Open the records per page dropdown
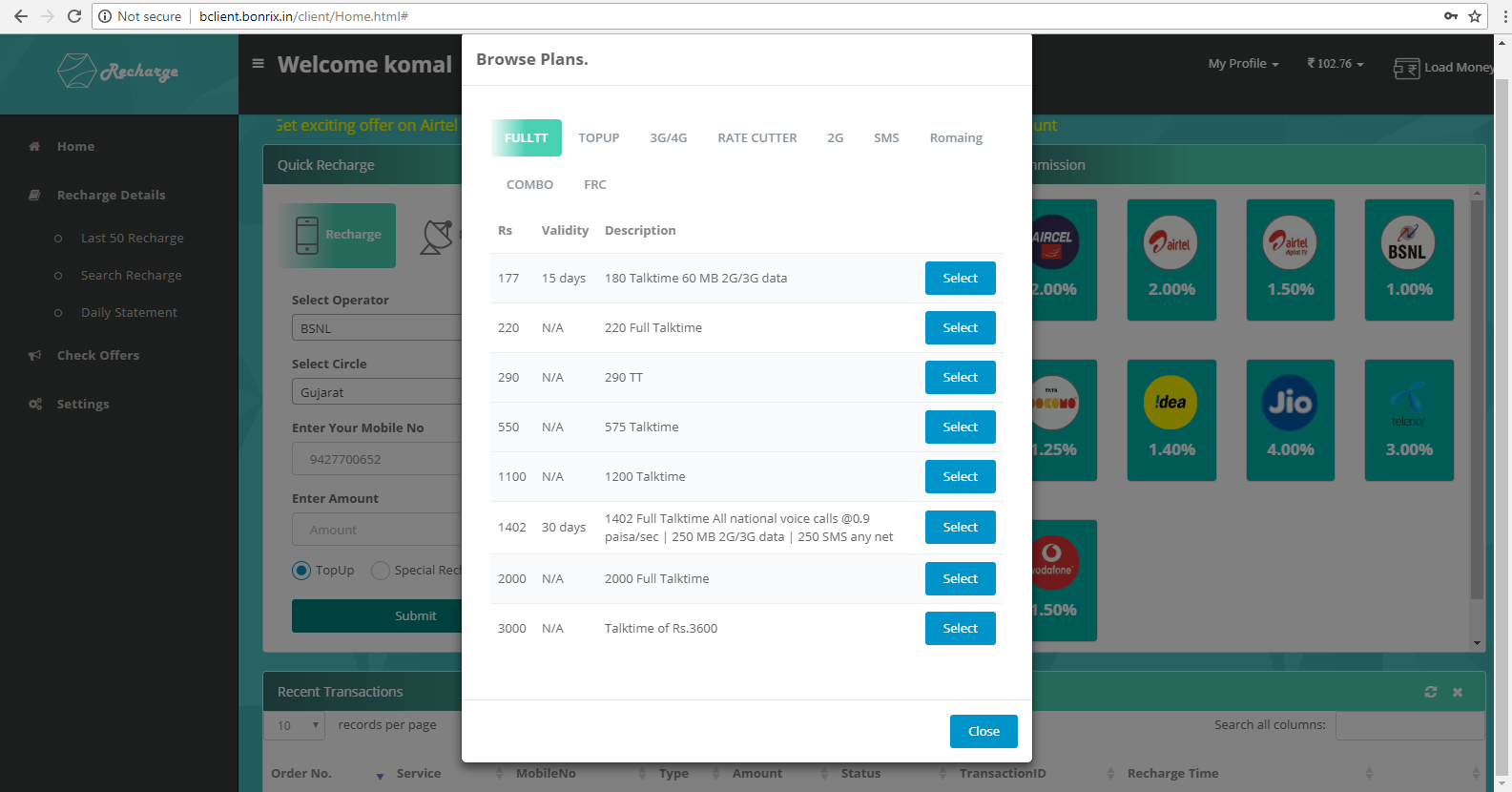 click(295, 725)
